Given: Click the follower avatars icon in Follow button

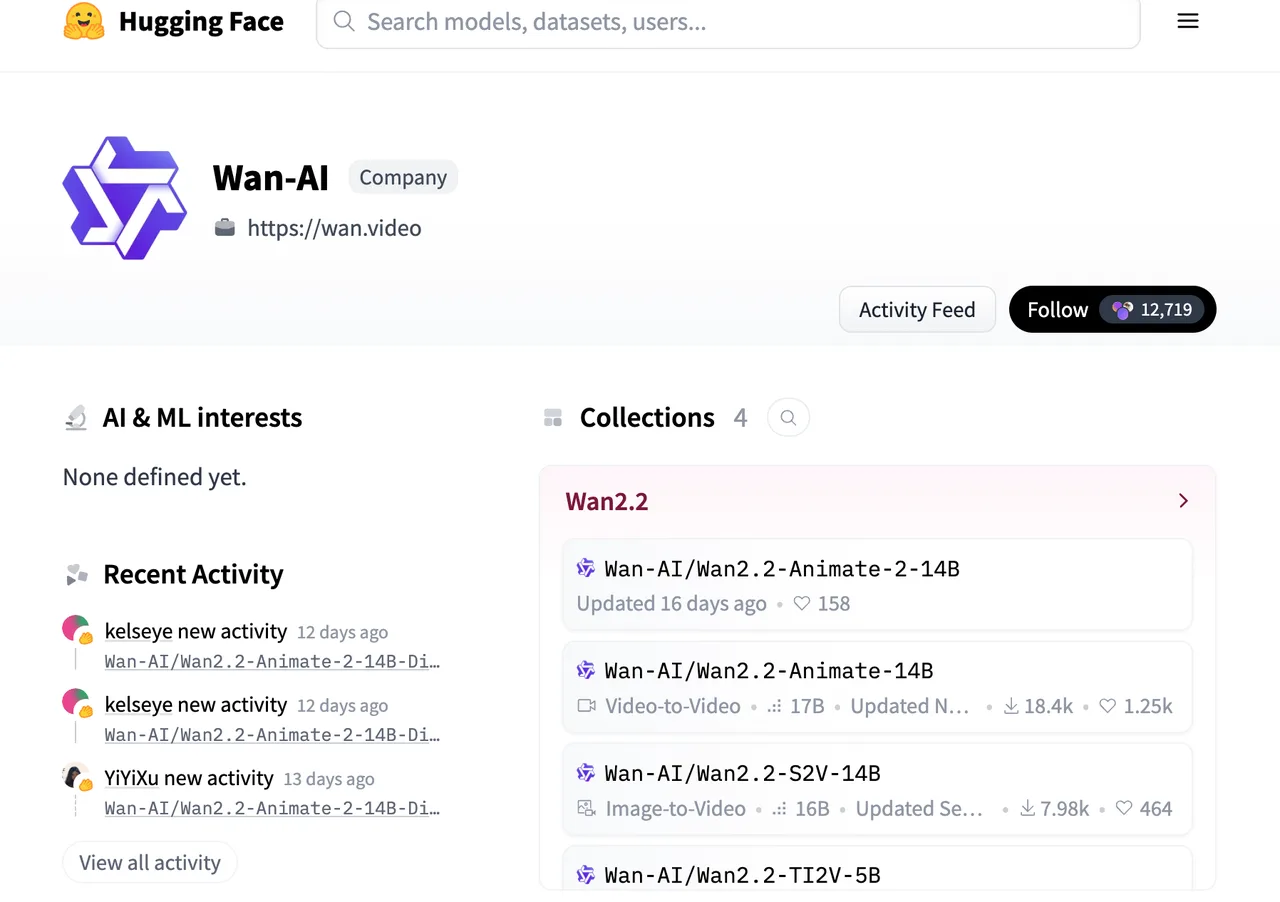Looking at the screenshot, I should [1122, 310].
